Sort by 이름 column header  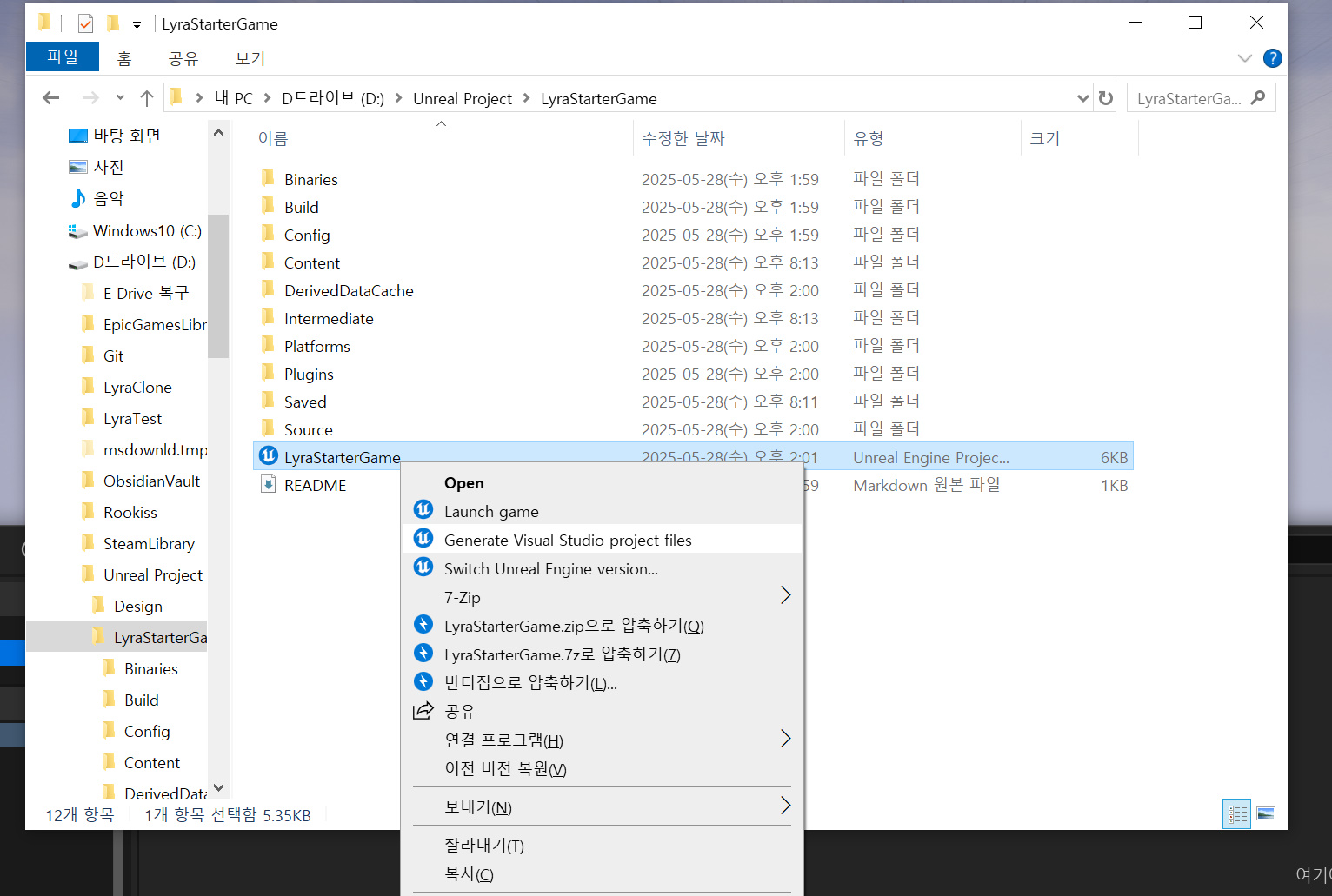click(x=442, y=138)
